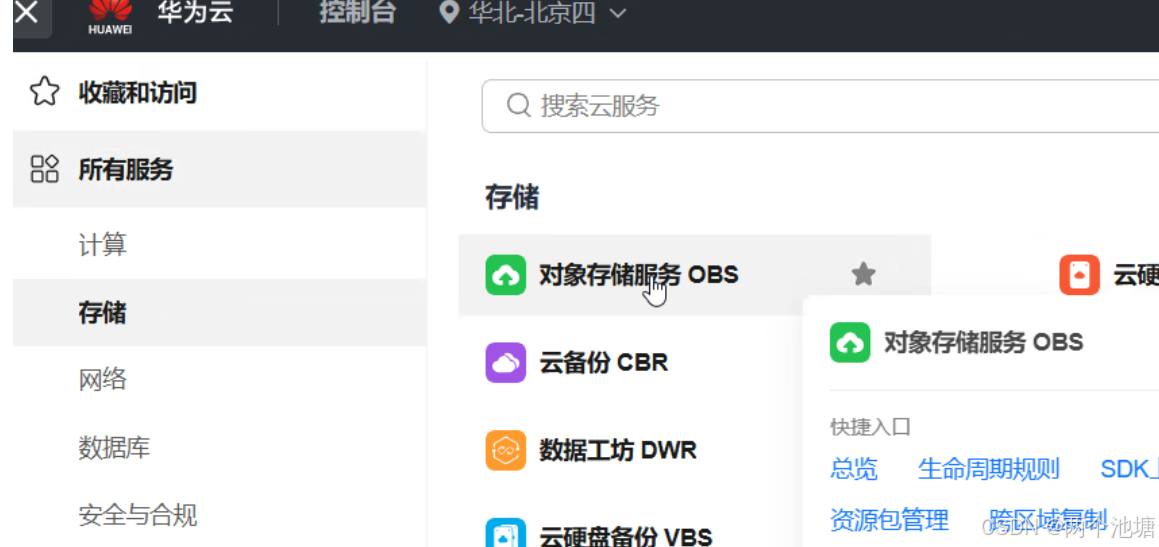Go to 控制台 console
The width and height of the screenshot is (1159, 547).
(358, 13)
